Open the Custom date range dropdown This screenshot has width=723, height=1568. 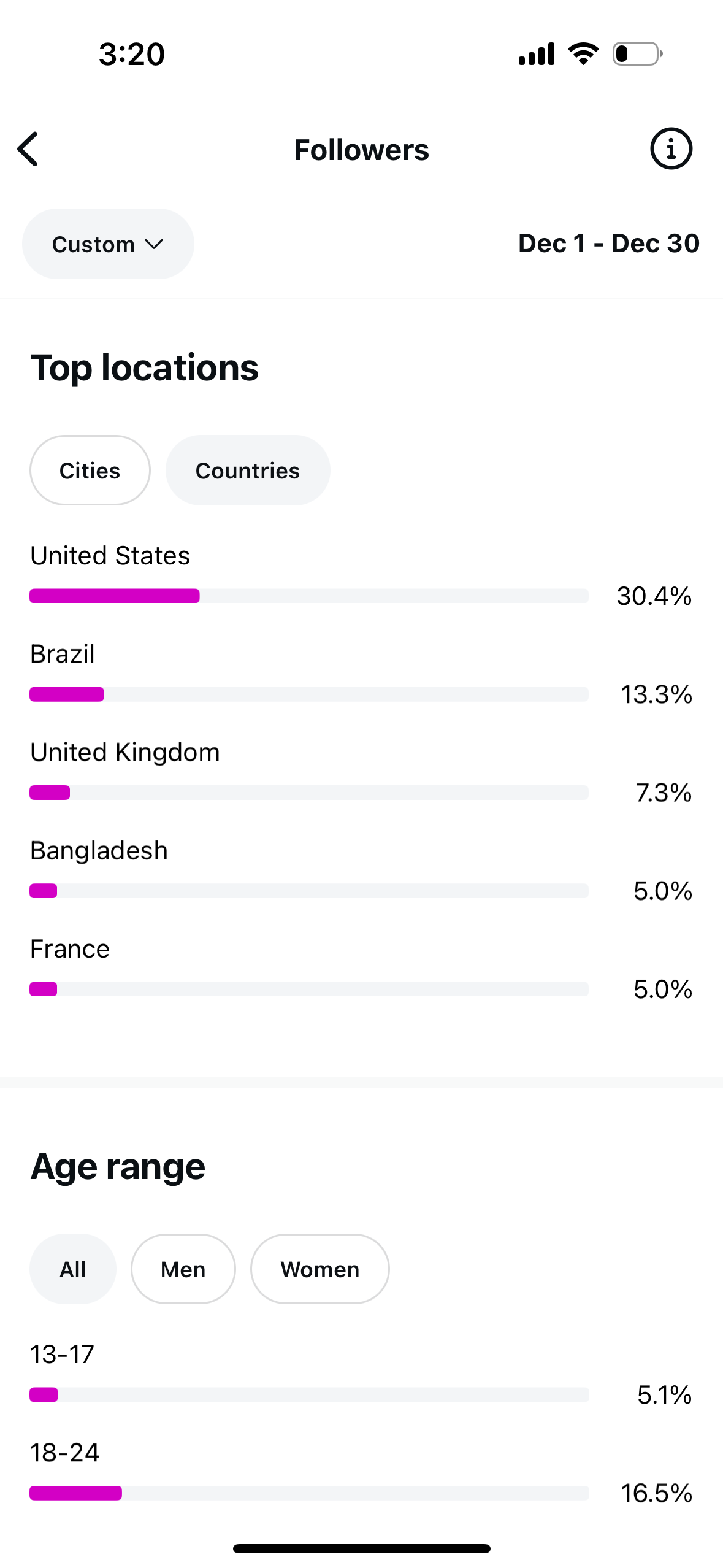[108, 244]
